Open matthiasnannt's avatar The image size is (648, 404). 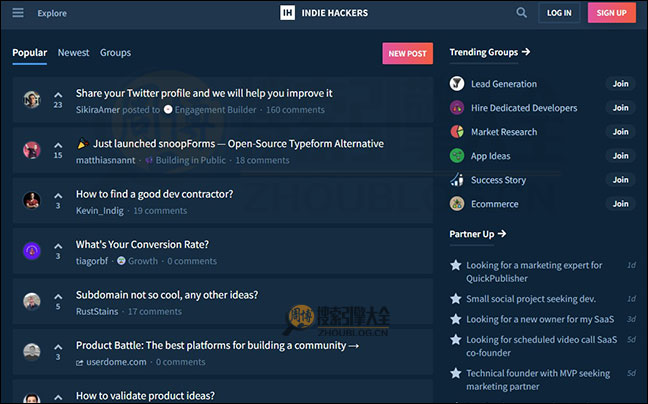[32, 150]
